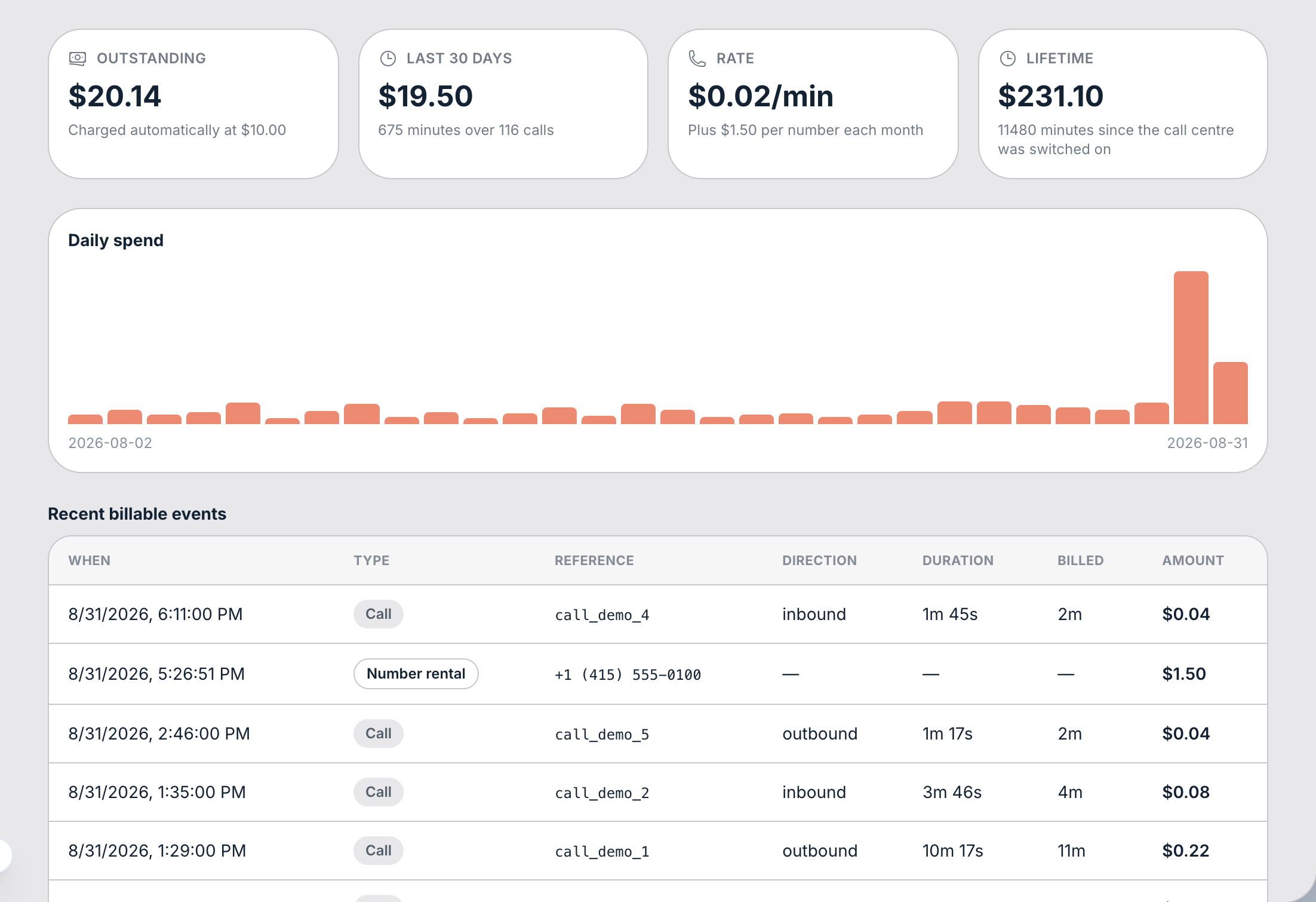Click phone number +1 (415) 555-0100

[x=628, y=675]
